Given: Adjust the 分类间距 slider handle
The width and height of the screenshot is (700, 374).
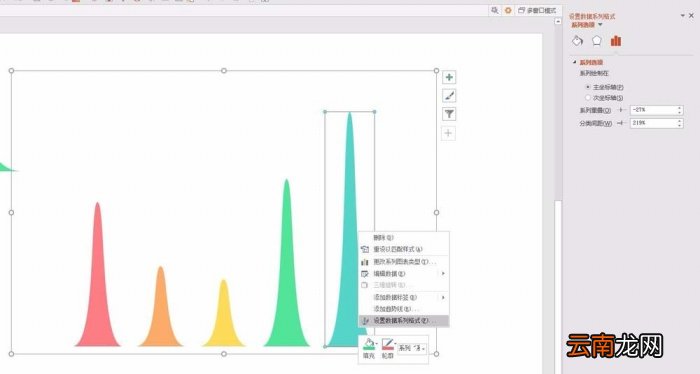Looking at the screenshot, I should click(x=621, y=123).
